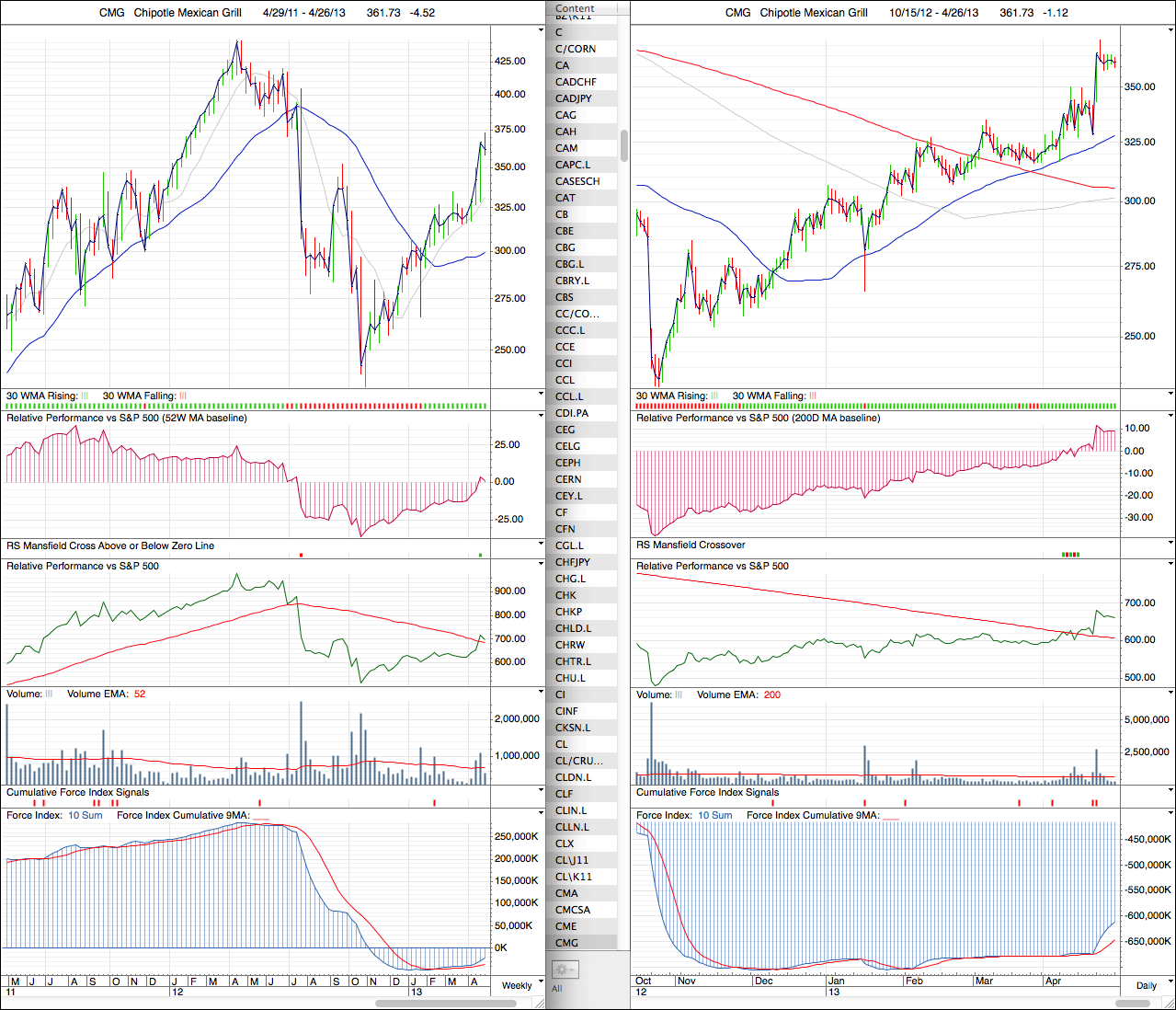Open weekly price pane menu arrow
This screenshot has height=1010, width=1176.
point(542,31)
